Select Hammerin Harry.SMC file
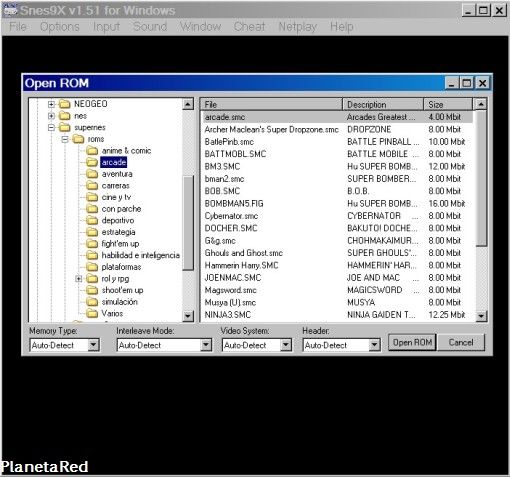Screen dimensions: 510x477 click(337, 265)
